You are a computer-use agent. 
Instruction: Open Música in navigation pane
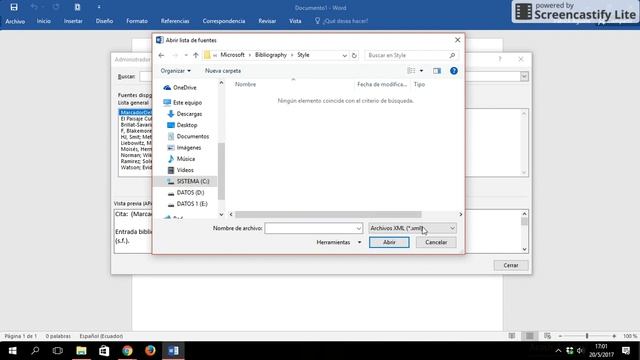pos(181,159)
